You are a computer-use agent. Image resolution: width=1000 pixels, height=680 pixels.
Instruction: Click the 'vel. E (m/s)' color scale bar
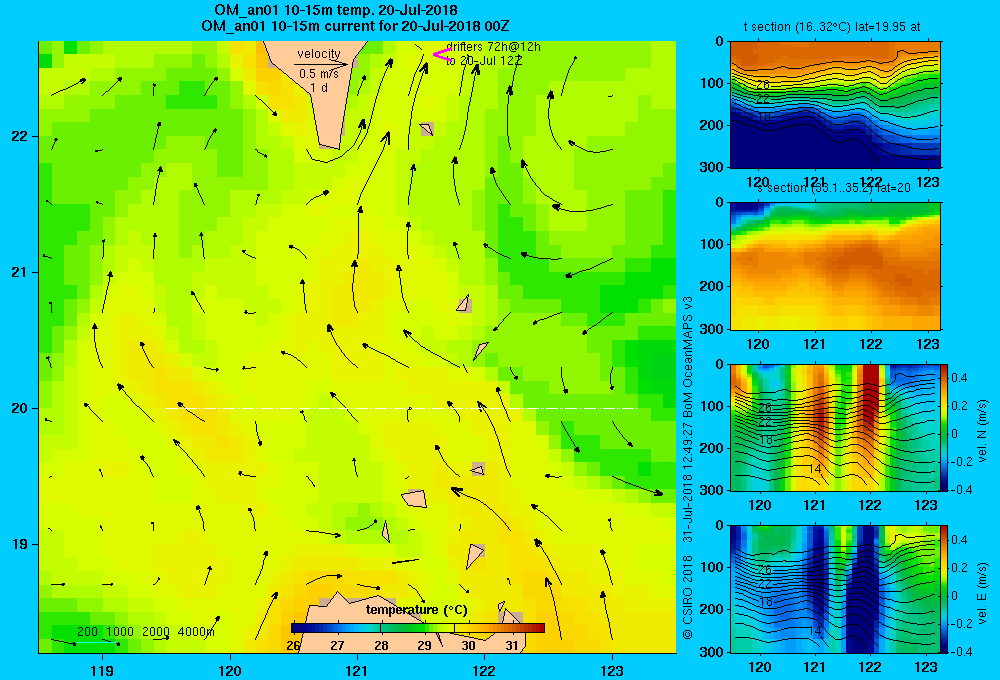[945, 589]
